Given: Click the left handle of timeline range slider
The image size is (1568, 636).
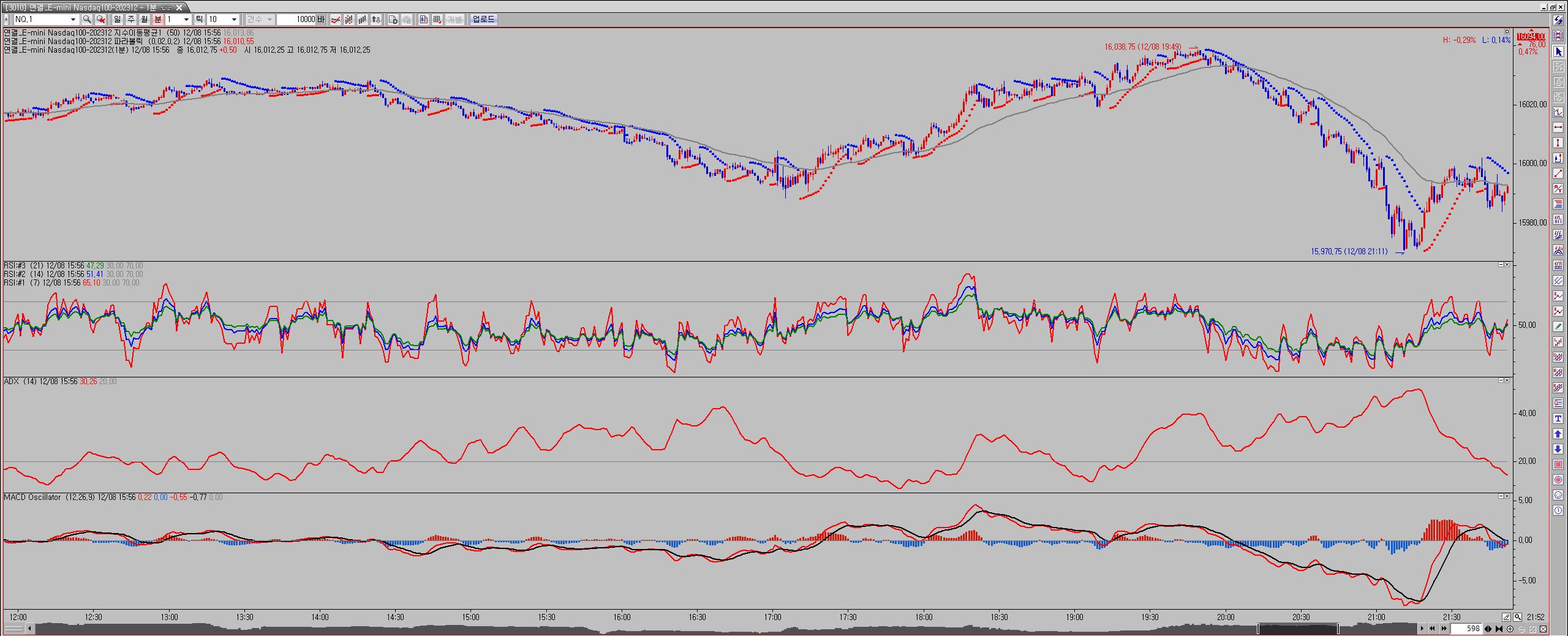Looking at the screenshot, I should [1258, 629].
